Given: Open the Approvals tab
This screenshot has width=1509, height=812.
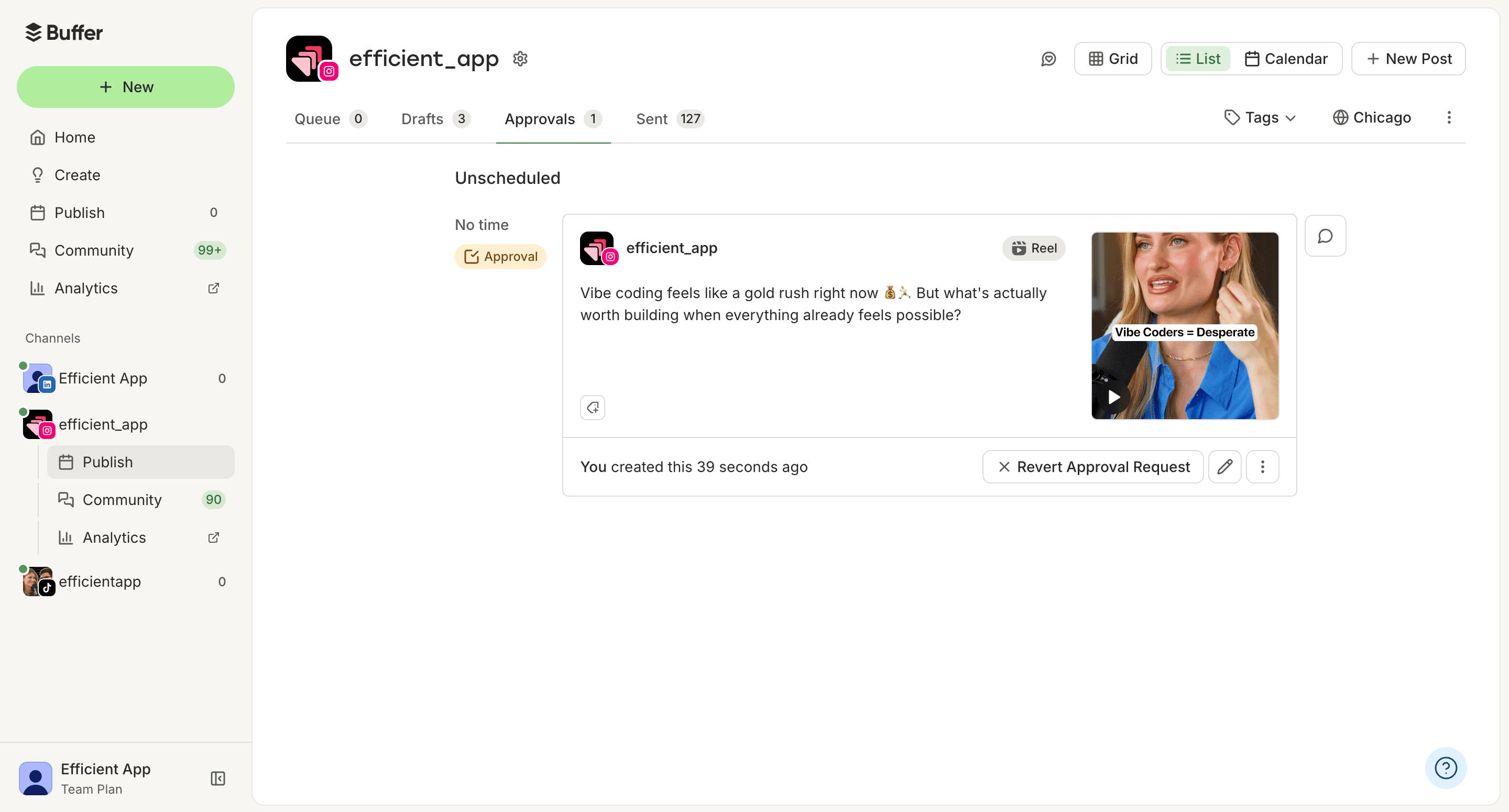Looking at the screenshot, I should (553, 119).
